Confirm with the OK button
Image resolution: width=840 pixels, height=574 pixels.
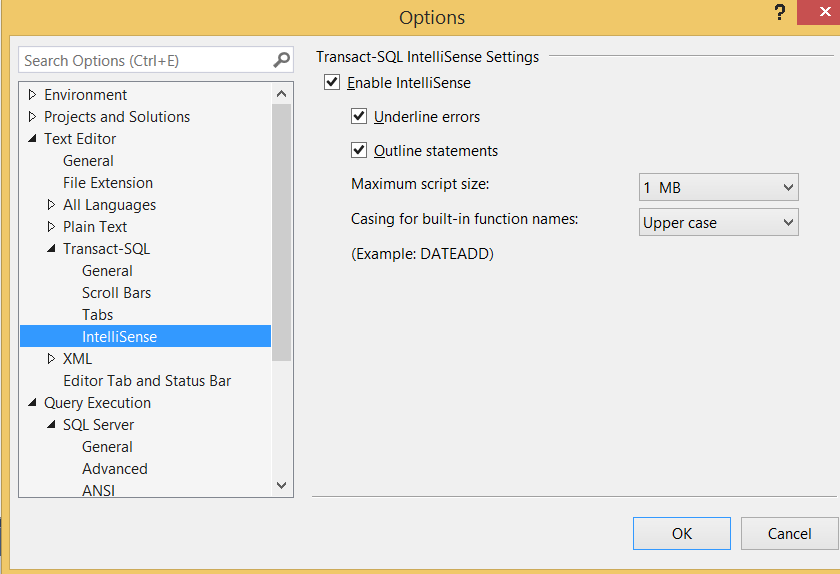[681, 533]
